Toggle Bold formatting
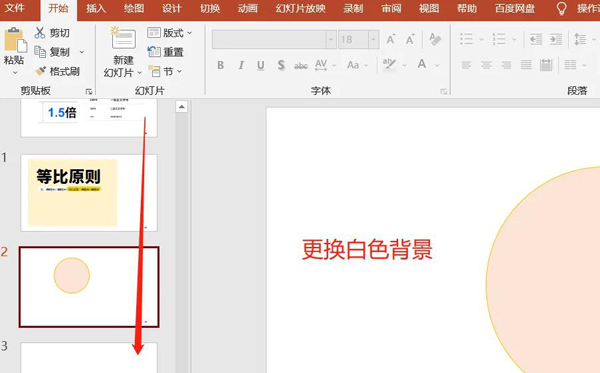This screenshot has height=373, width=600. coord(220,65)
